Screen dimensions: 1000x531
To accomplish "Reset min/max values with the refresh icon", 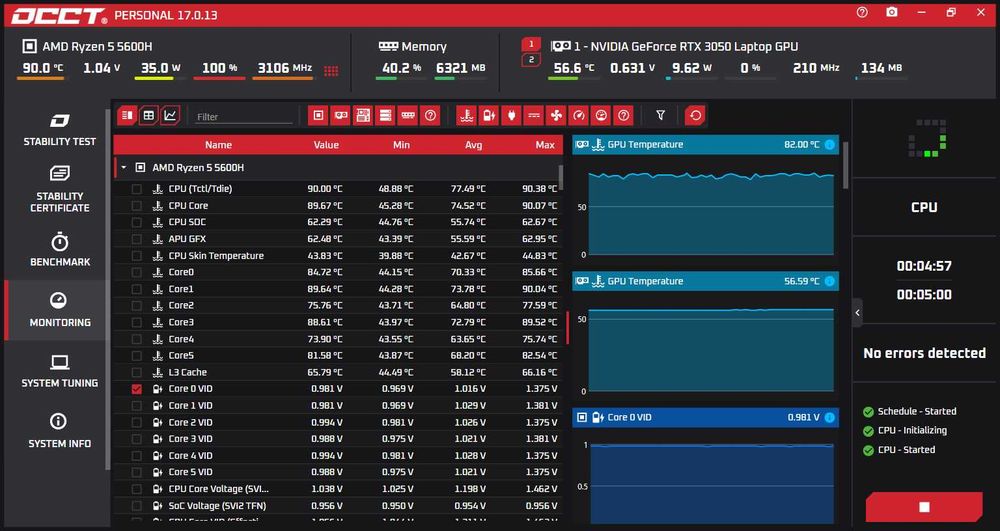I will coord(695,115).
